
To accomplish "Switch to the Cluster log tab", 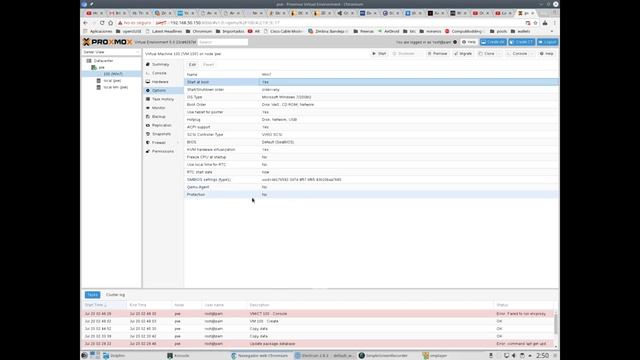I will point(116,295).
